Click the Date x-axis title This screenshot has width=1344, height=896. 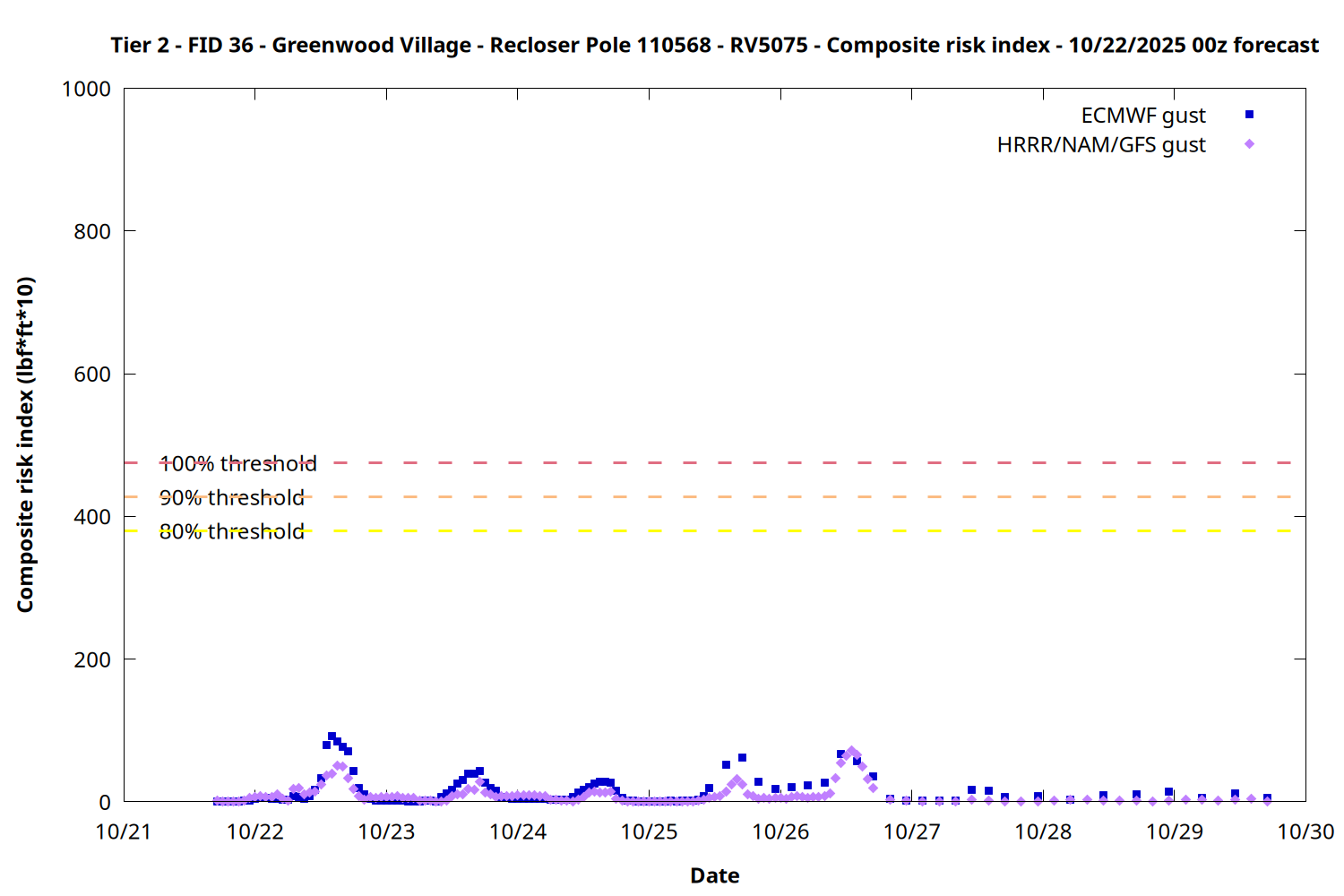click(x=714, y=875)
